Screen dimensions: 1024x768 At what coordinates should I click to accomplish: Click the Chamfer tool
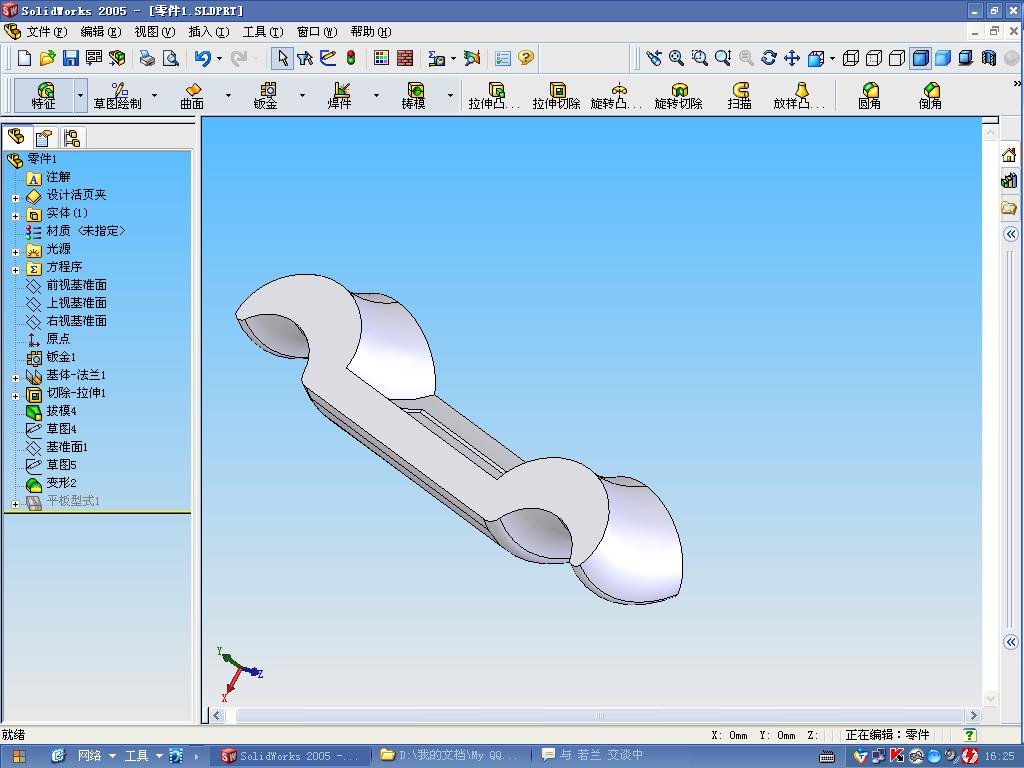931,95
